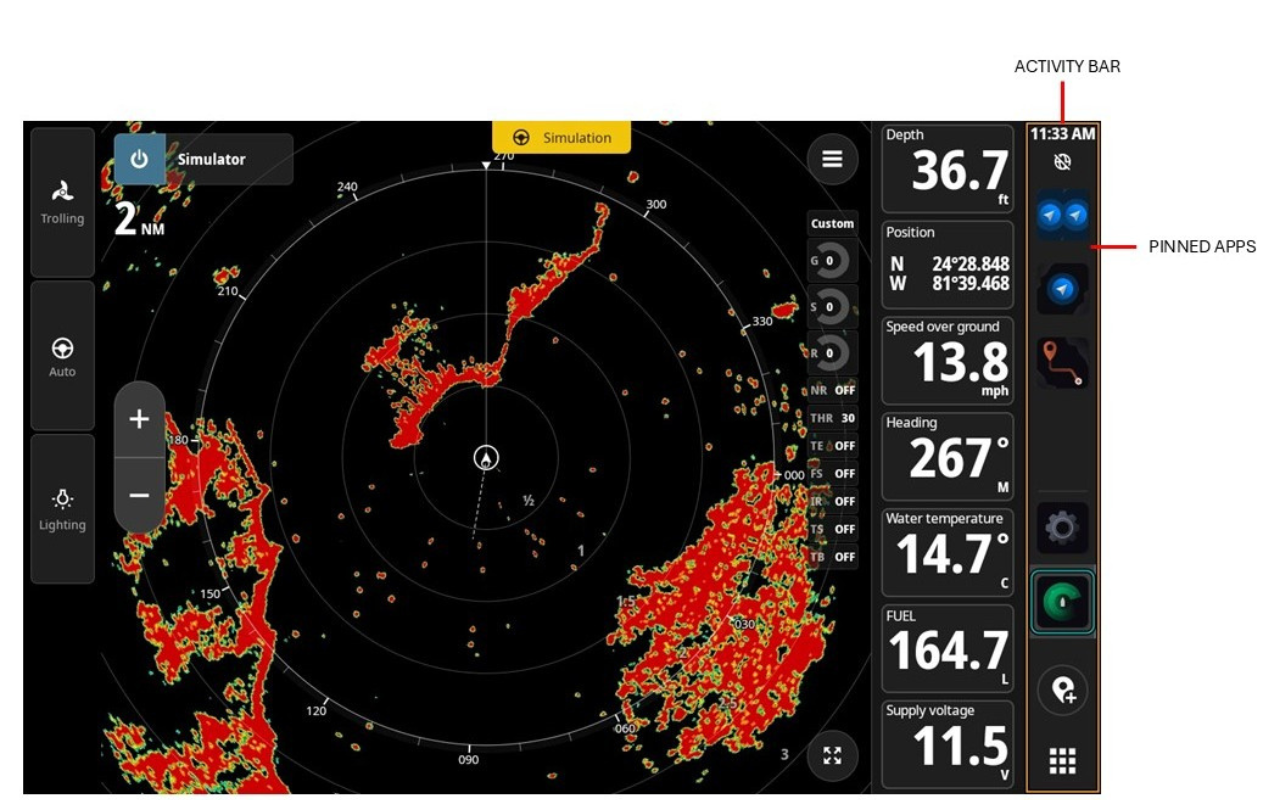Open the pinned single chart app
Image resolution: width=1280 pixels, height=800 pixels.
[1062, 288]
